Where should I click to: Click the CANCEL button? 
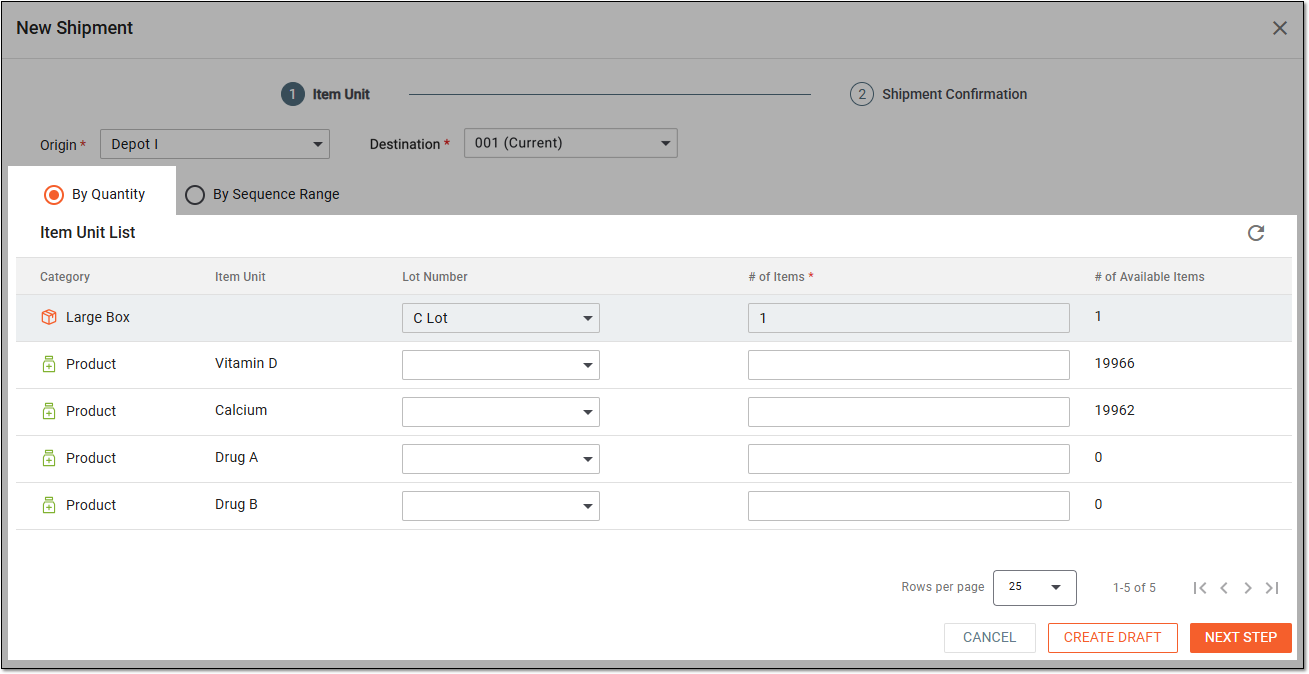990,638
